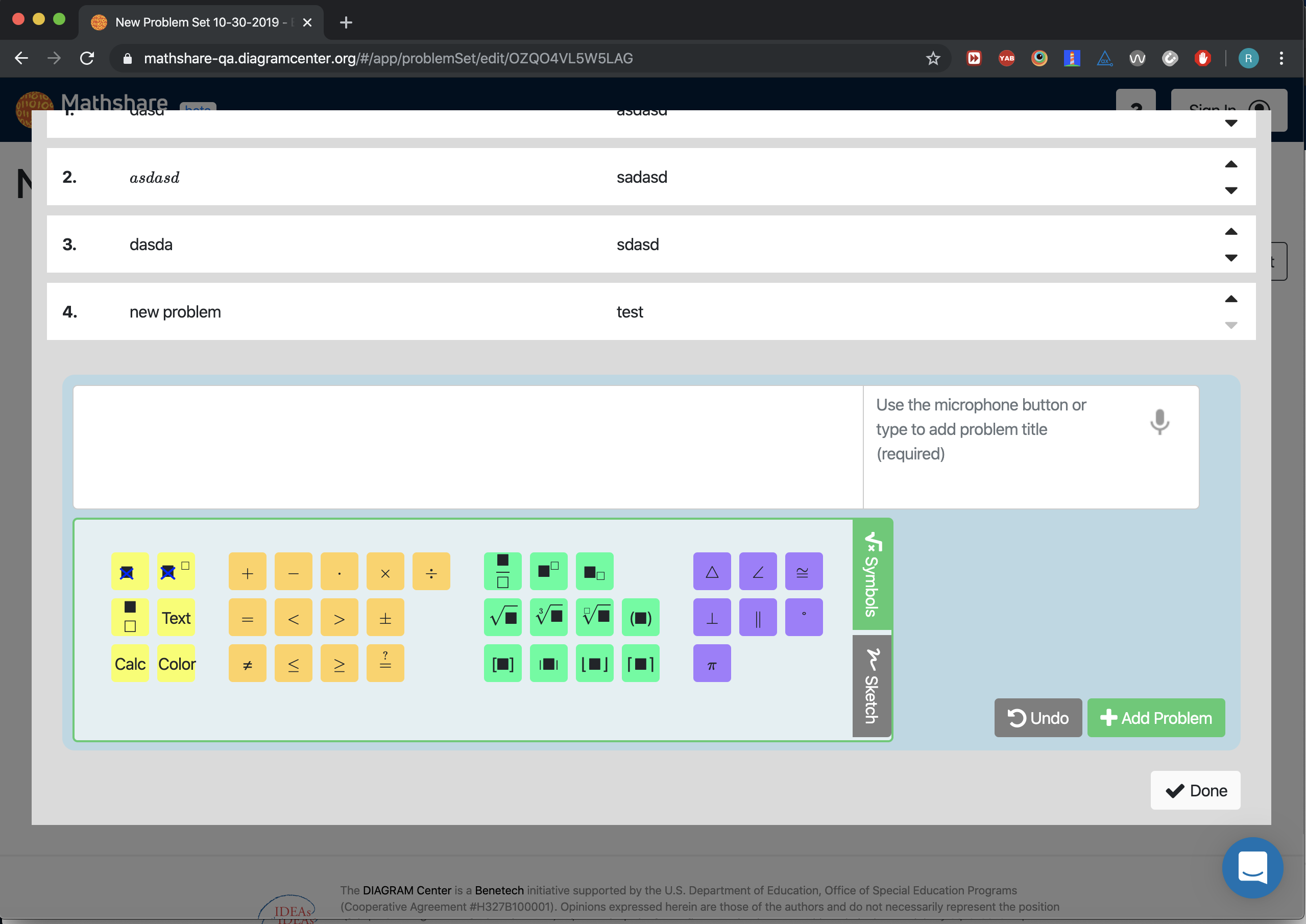1306x924 pixels.
Task: Click the Done button
Action: click(1195, 790)
